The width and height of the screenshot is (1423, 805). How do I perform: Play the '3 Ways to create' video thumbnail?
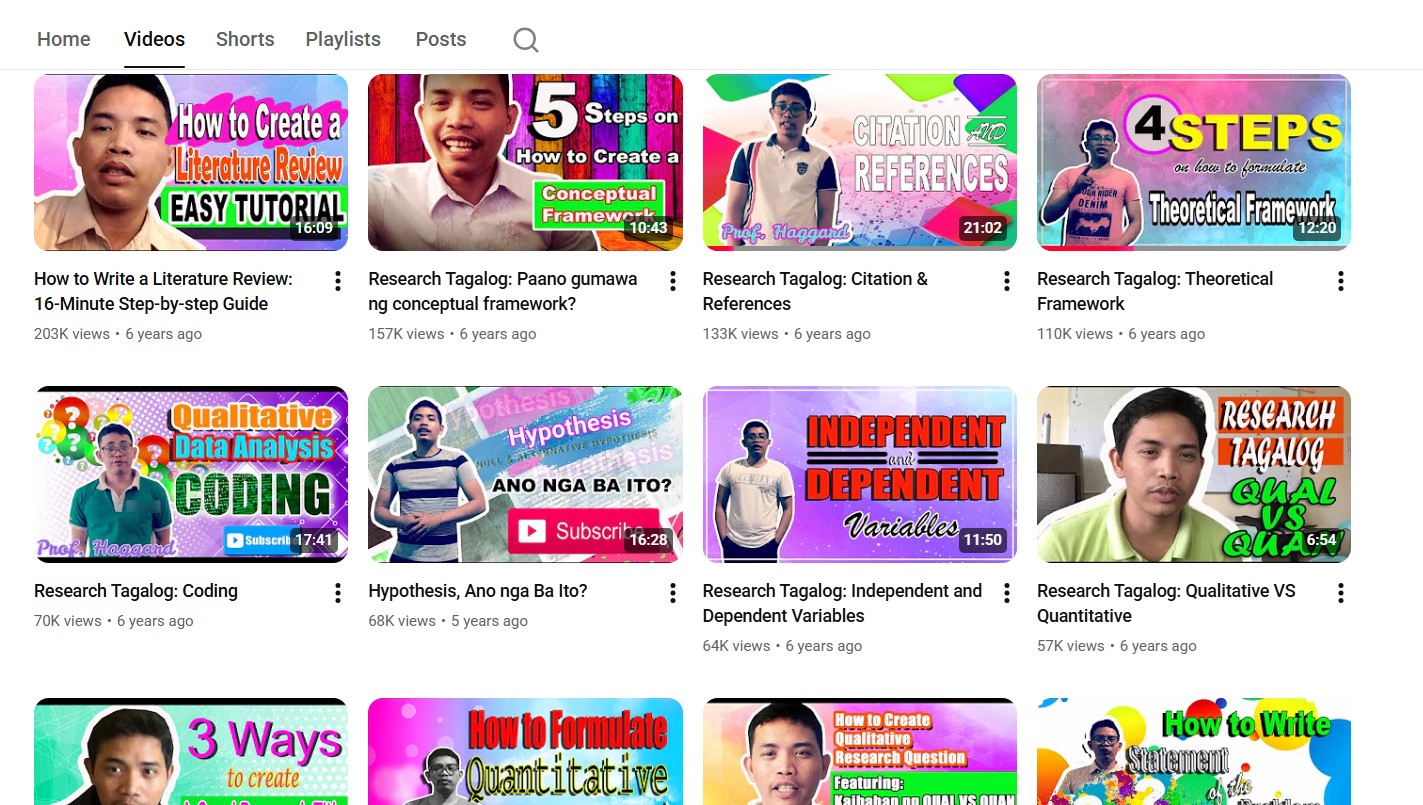click(191, 751)
